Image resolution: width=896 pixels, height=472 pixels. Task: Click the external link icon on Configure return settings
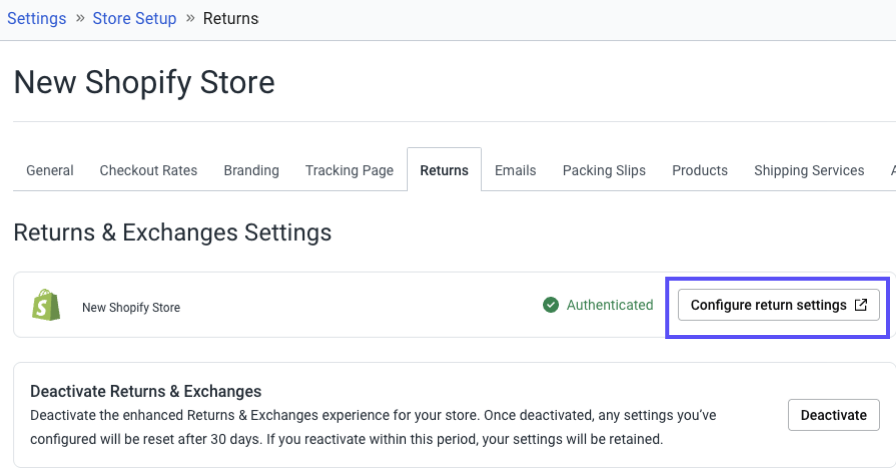[x=861, y=305]
